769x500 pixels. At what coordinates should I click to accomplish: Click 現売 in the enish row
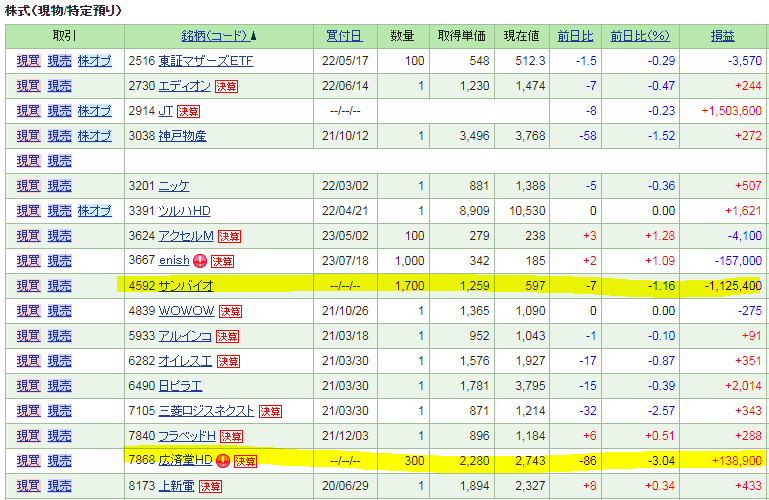[x=59, y=261]
